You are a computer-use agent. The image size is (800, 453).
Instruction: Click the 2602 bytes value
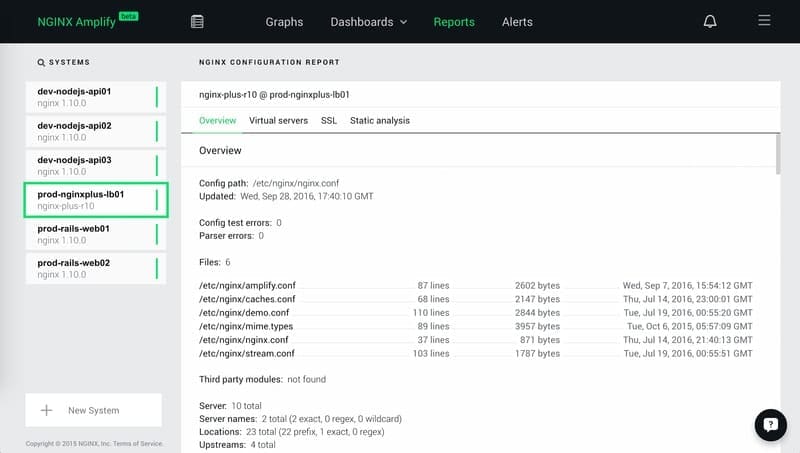[x=537, y=286]
